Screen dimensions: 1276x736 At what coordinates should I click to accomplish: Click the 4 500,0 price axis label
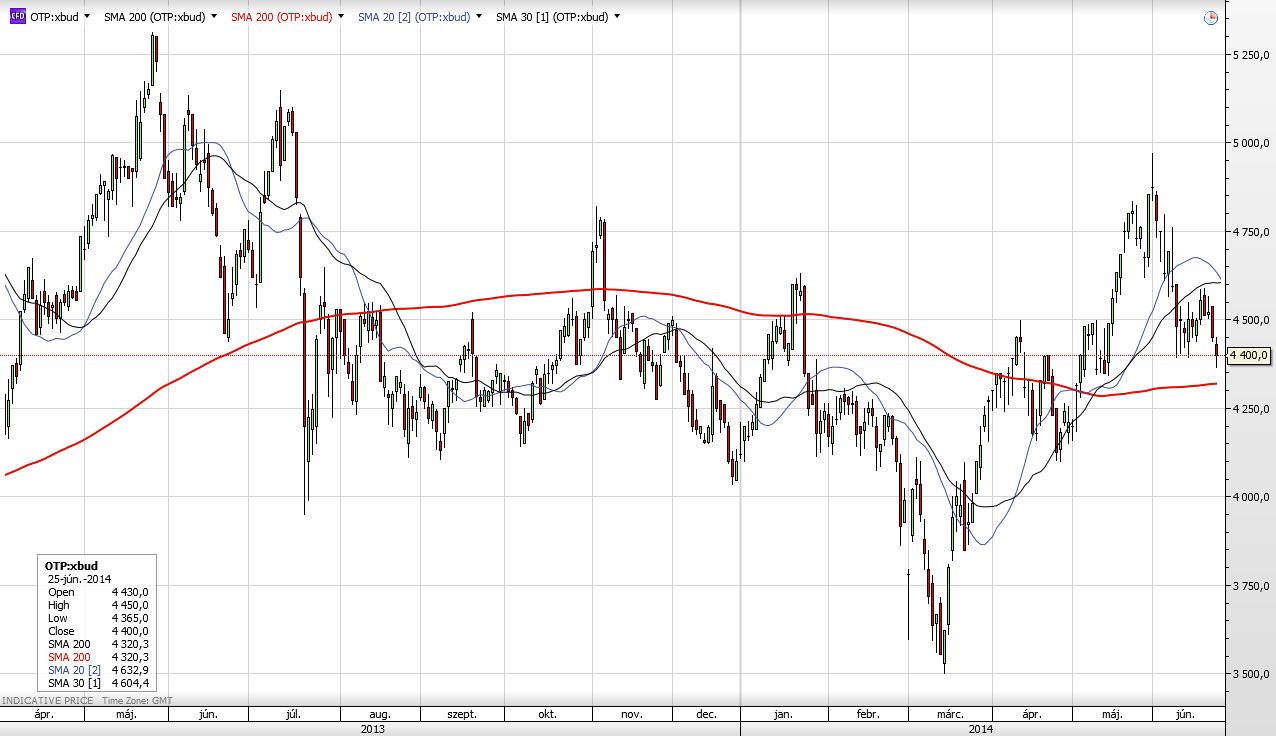point(1250,320)
